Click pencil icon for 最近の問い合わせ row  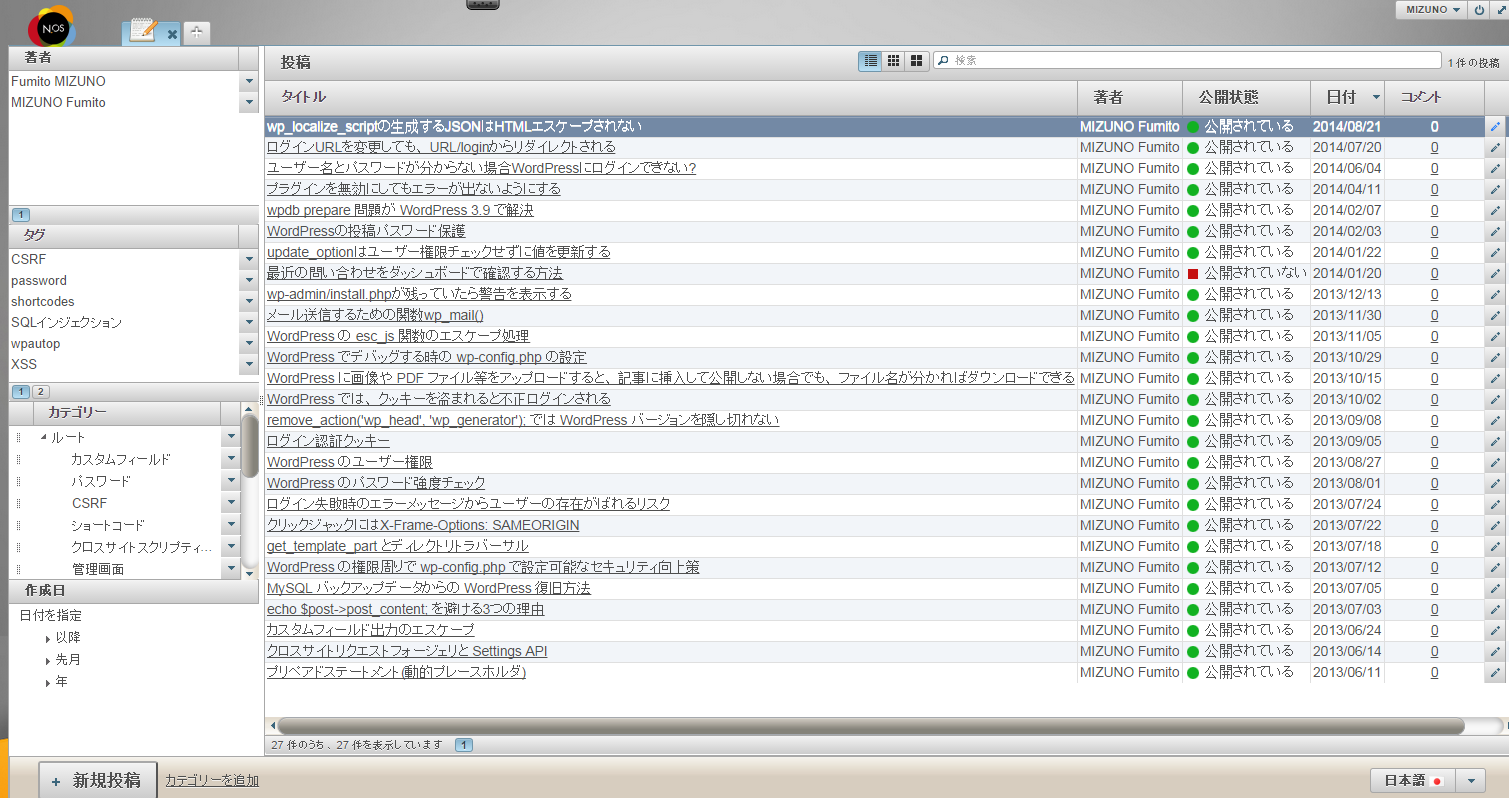1495,273
